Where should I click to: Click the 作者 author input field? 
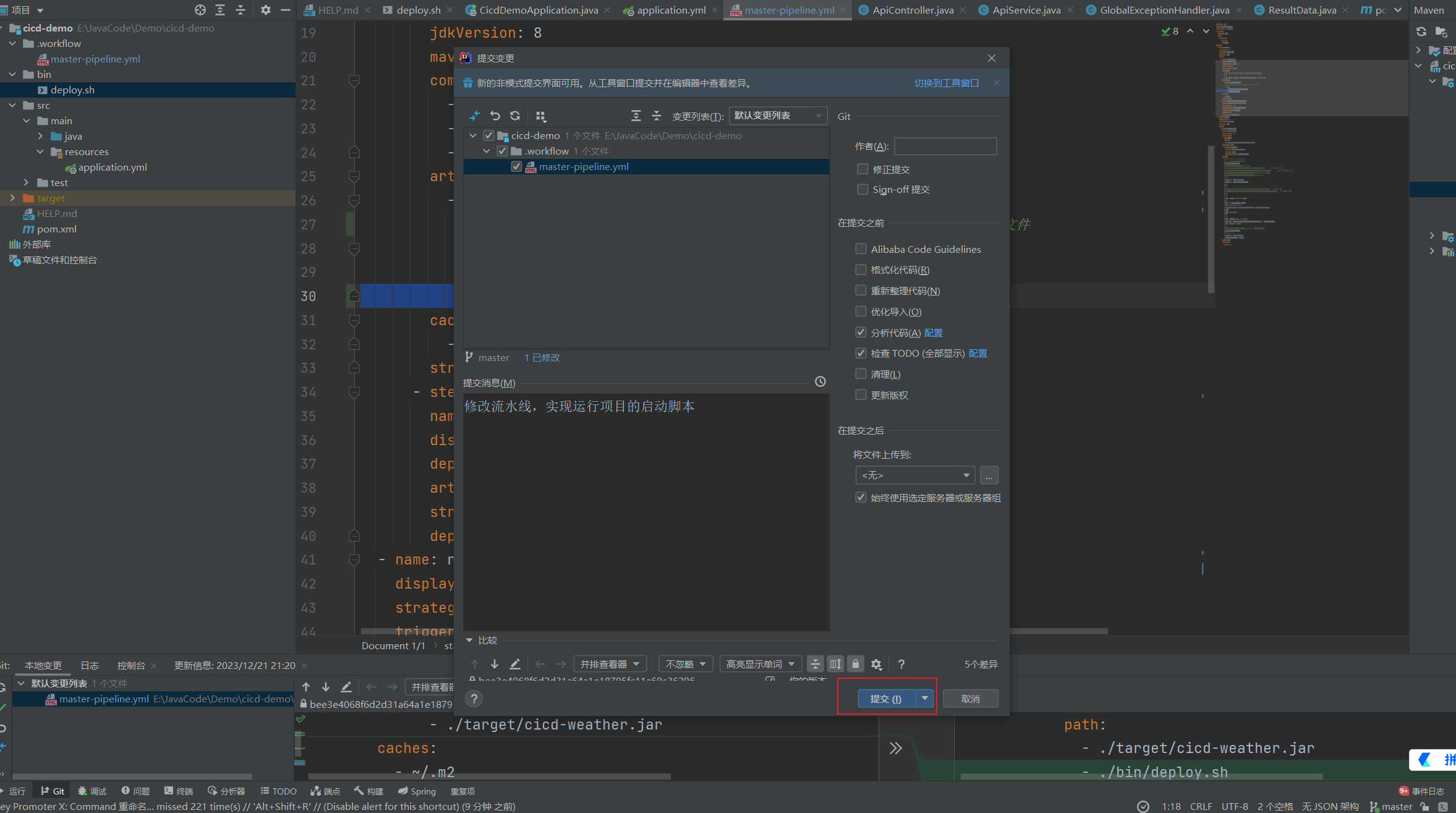(945, 146)
